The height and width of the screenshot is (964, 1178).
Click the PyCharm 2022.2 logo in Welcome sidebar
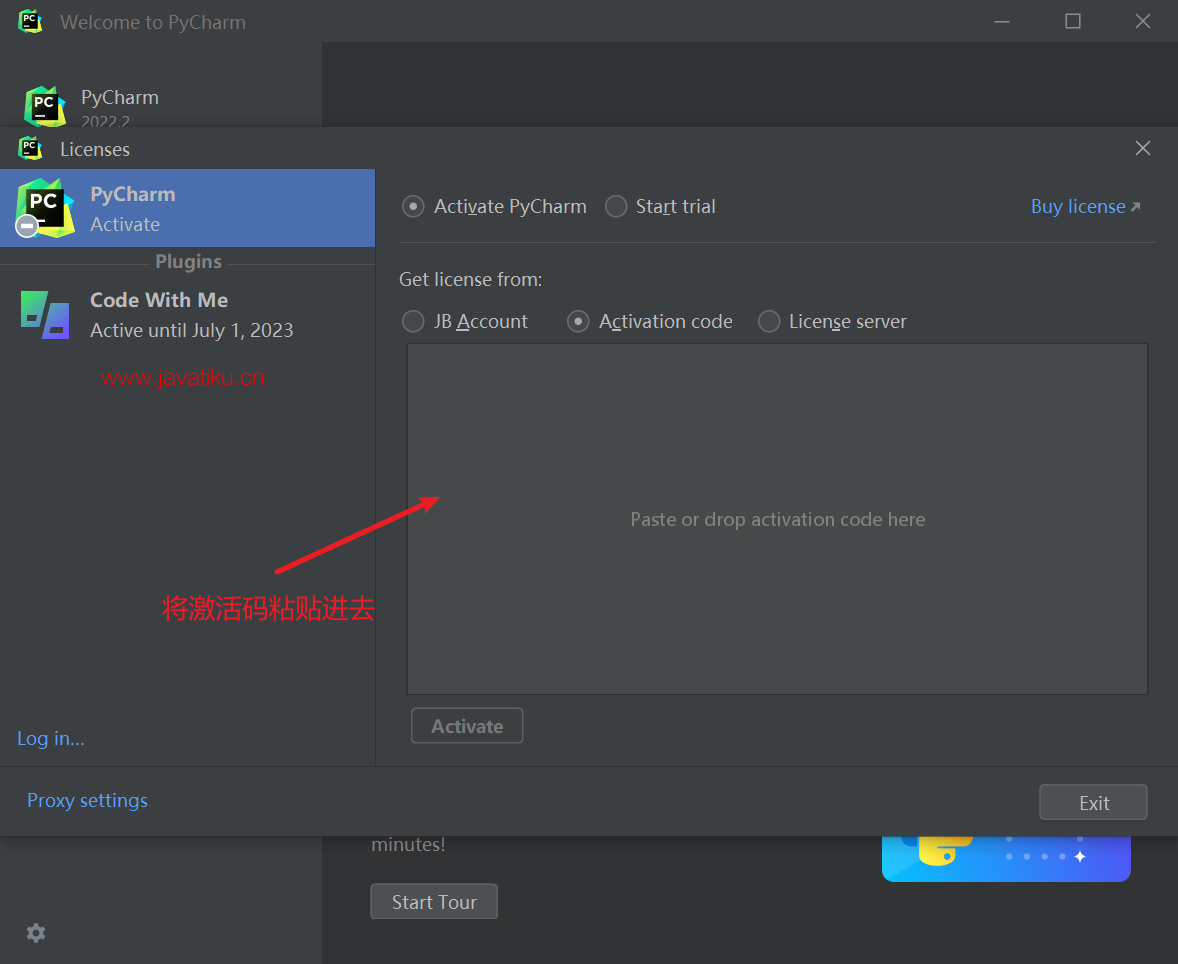(44, 107)
